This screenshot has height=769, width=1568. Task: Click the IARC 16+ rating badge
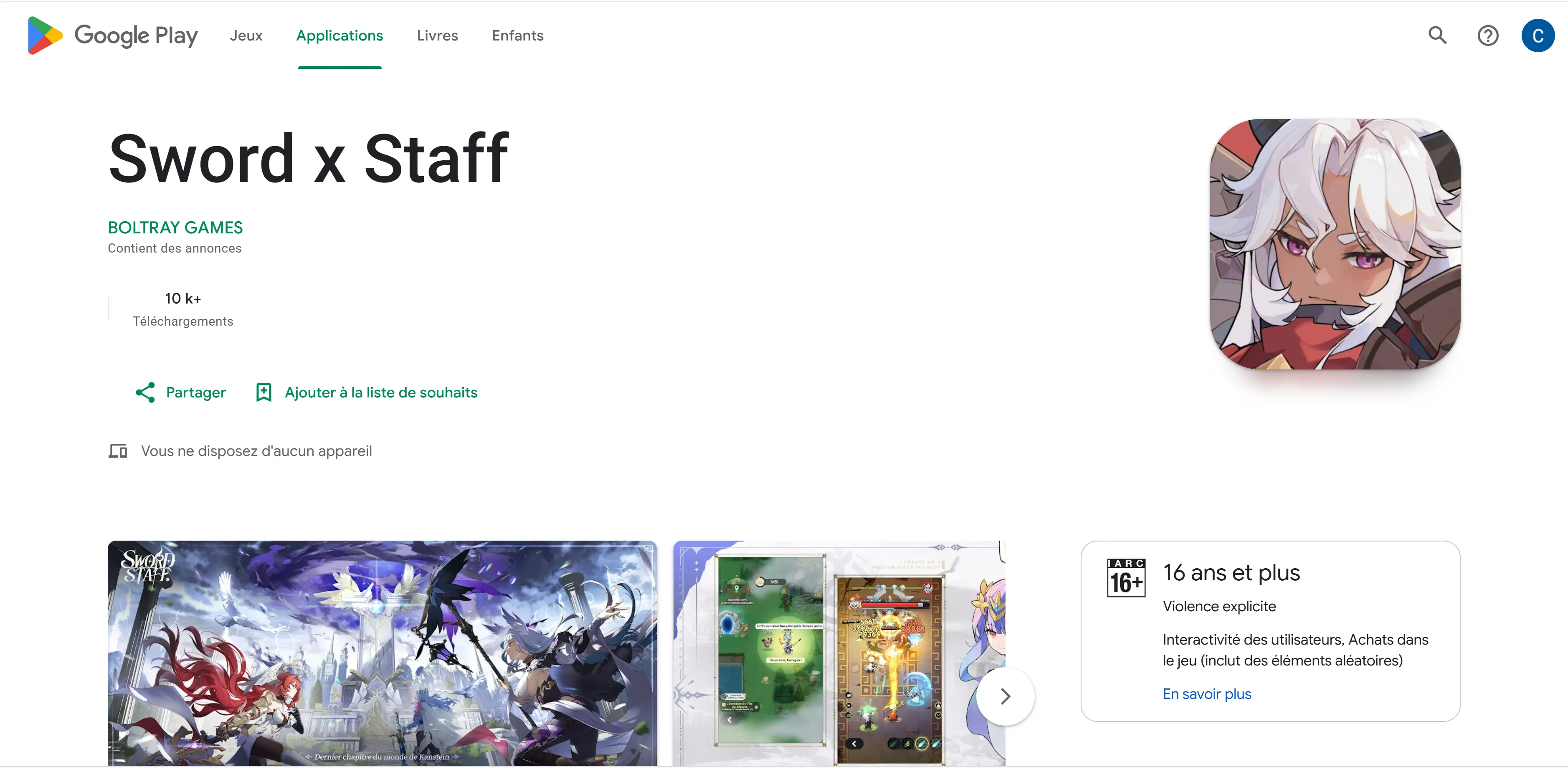[x=1125, y=578]
